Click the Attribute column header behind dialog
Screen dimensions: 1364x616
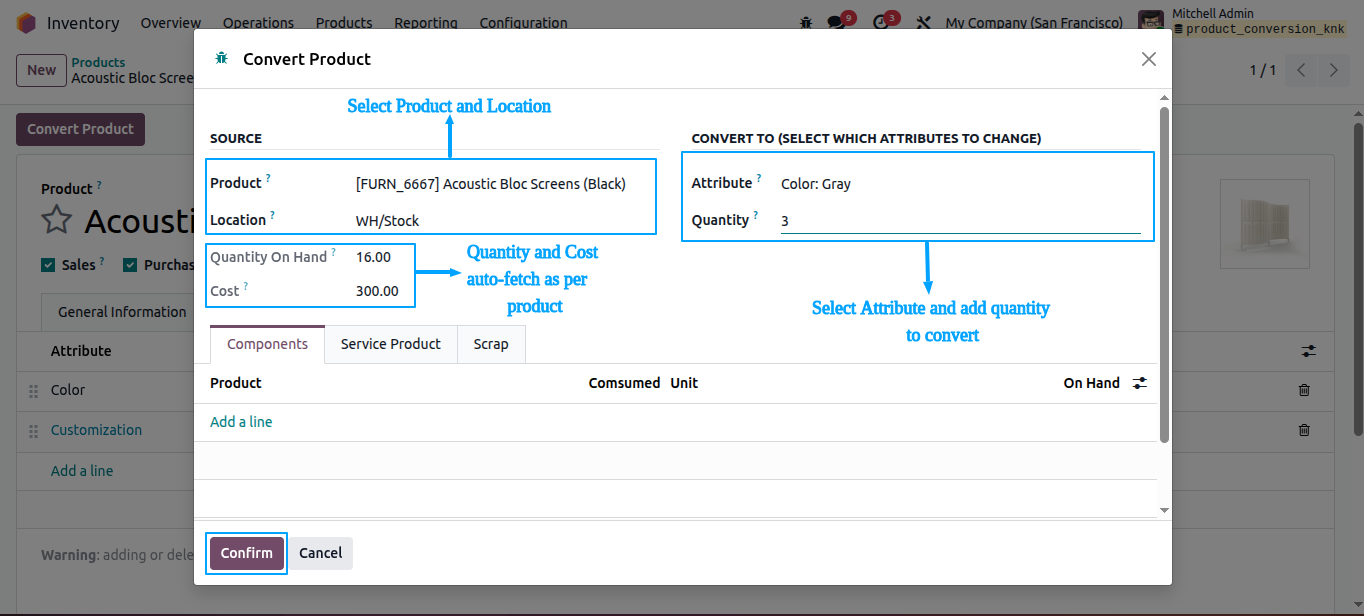coord(81,351)
